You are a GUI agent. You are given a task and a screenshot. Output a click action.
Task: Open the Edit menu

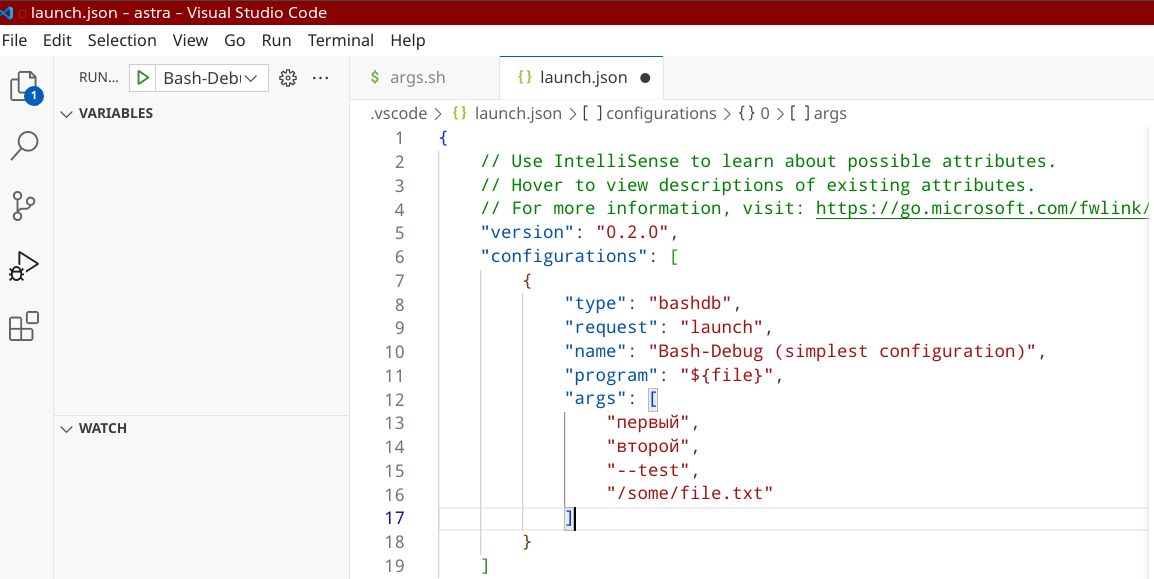pos(57,40)
